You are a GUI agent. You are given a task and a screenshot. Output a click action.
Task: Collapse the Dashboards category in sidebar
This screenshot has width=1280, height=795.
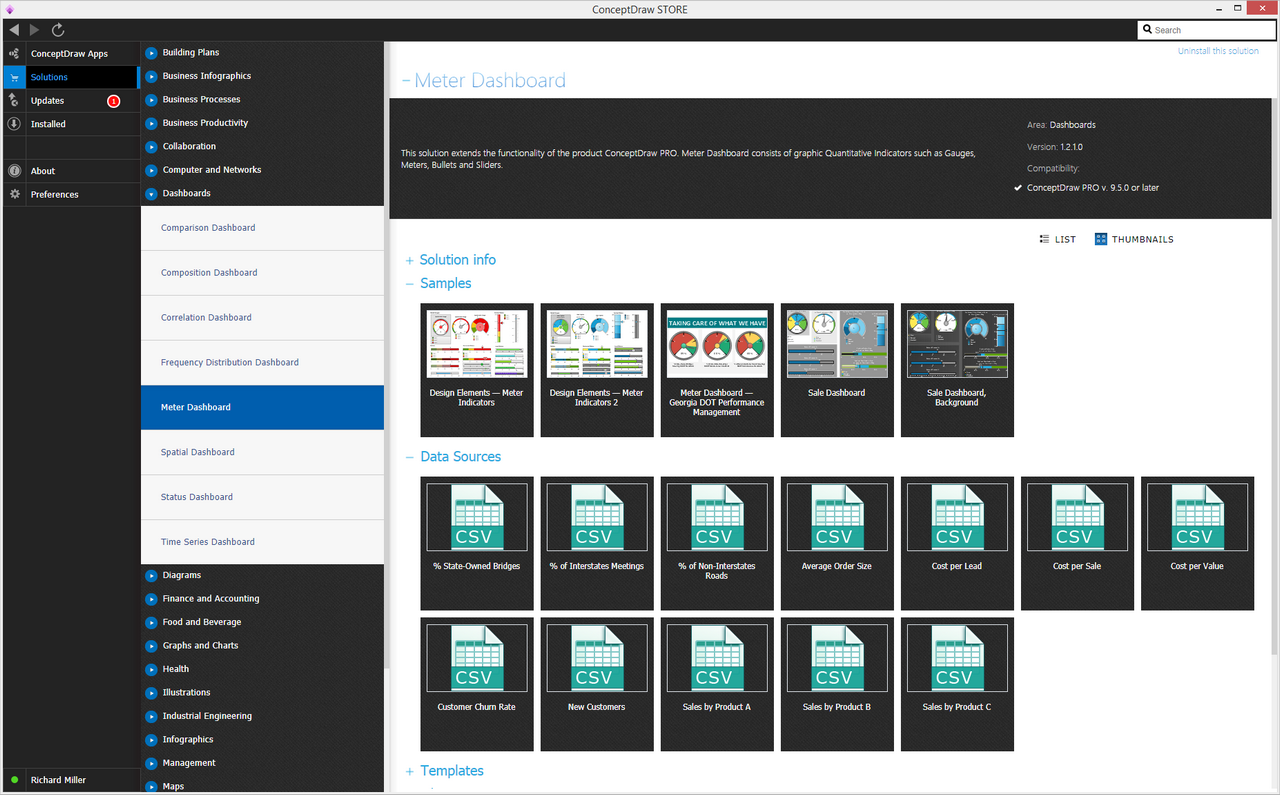pos(186,193)
